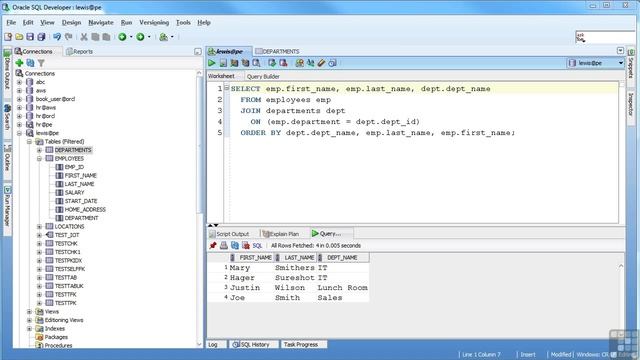Screen dimensions: 640x360
Task: Click the green Back navigation icon
Action: pyautogui.click(x=122, y=37)
